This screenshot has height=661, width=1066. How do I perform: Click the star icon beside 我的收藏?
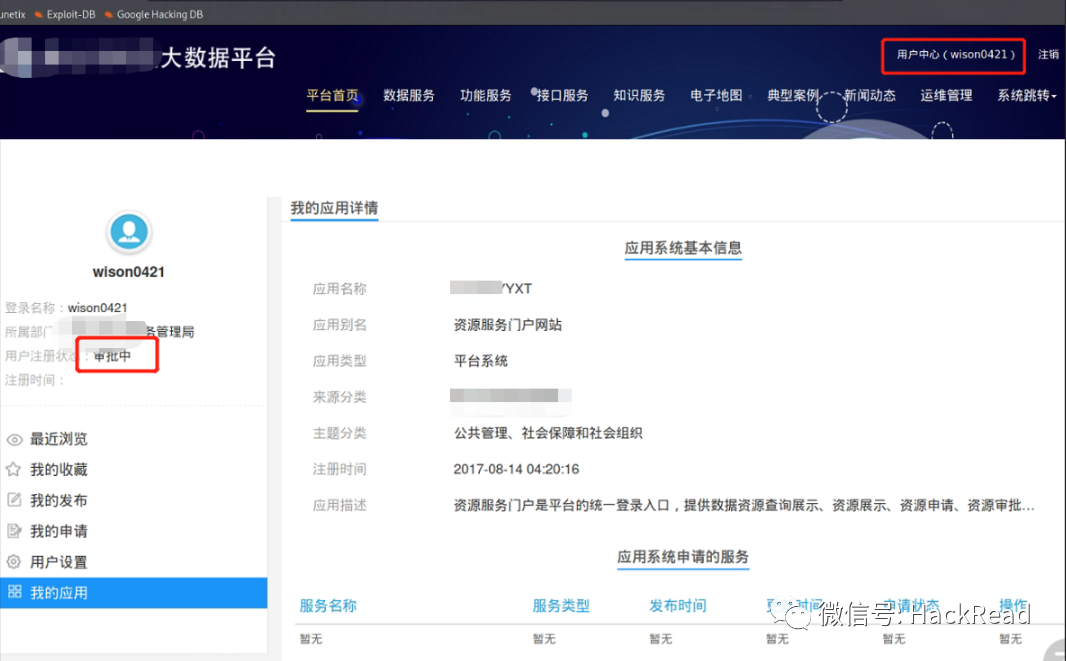coord(14,469)
